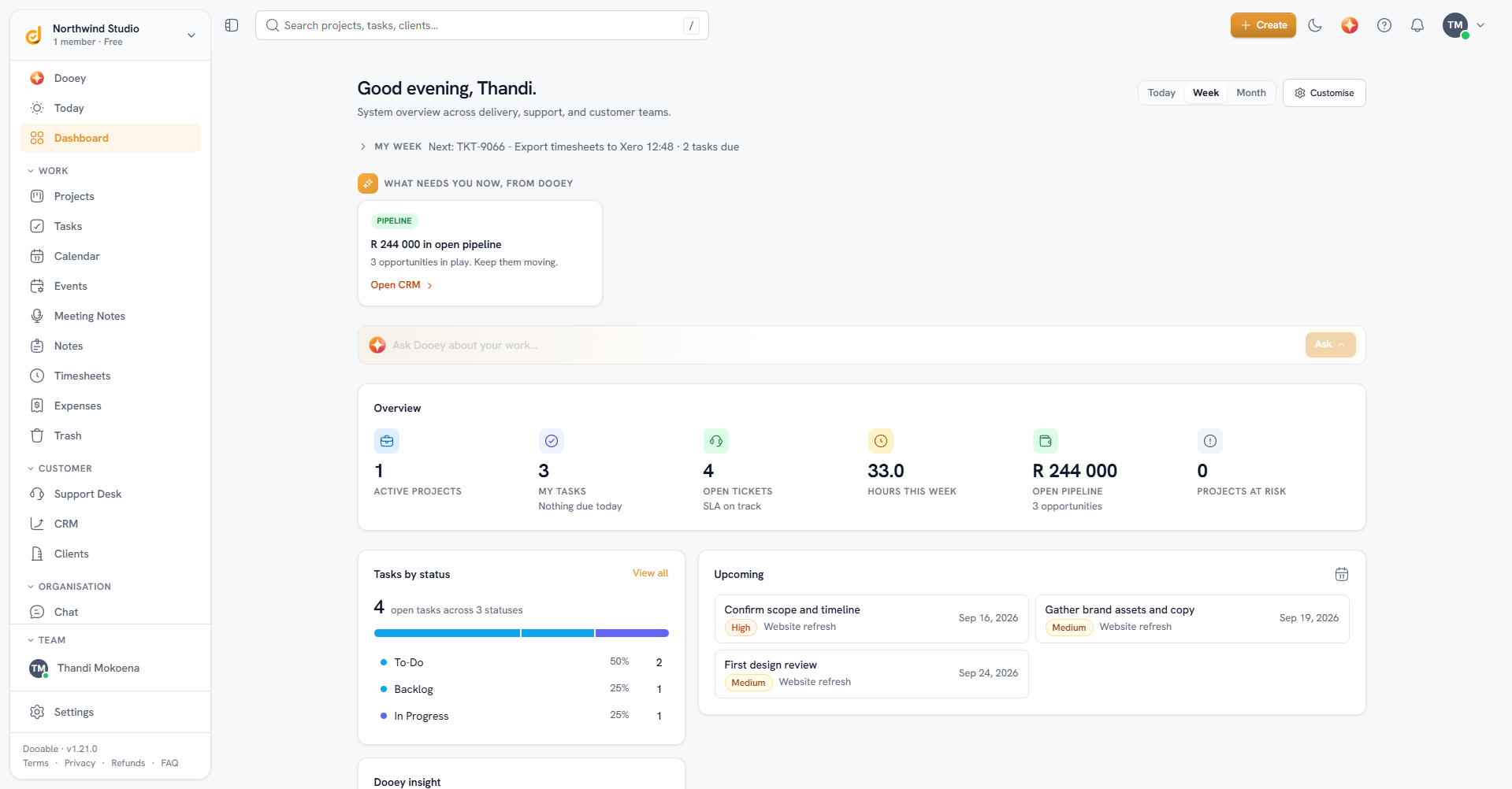Open the help question mark icon
This screenshot has width=1512, height=789.
(x=1384, y=25)
